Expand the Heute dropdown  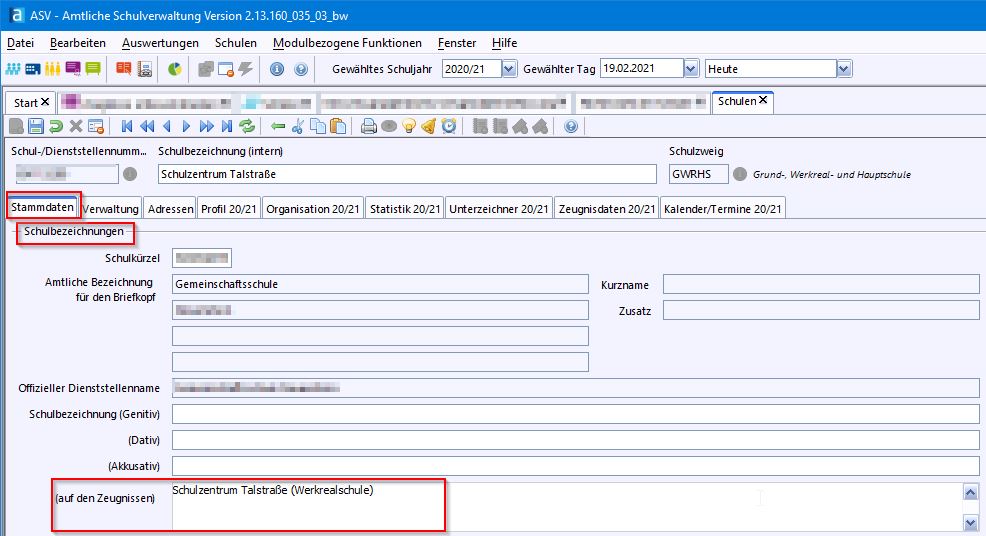[x=844, y=69]
